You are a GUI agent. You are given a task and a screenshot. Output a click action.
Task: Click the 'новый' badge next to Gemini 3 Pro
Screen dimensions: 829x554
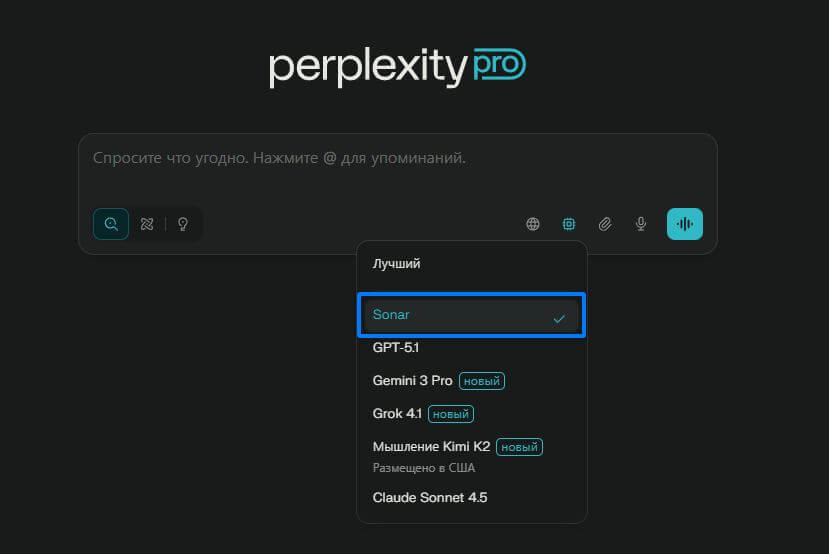click(482, 381)
